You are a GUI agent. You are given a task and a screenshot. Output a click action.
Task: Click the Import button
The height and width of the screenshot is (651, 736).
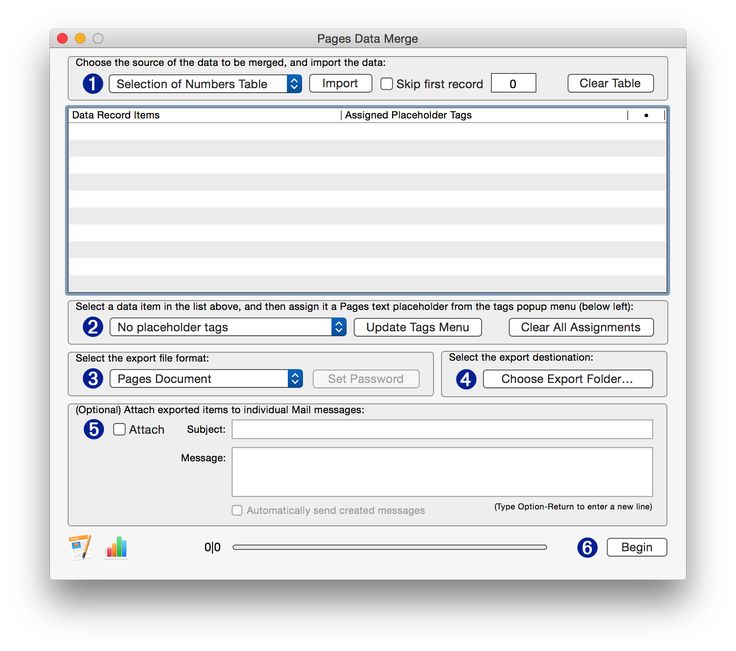click(340, 84)
